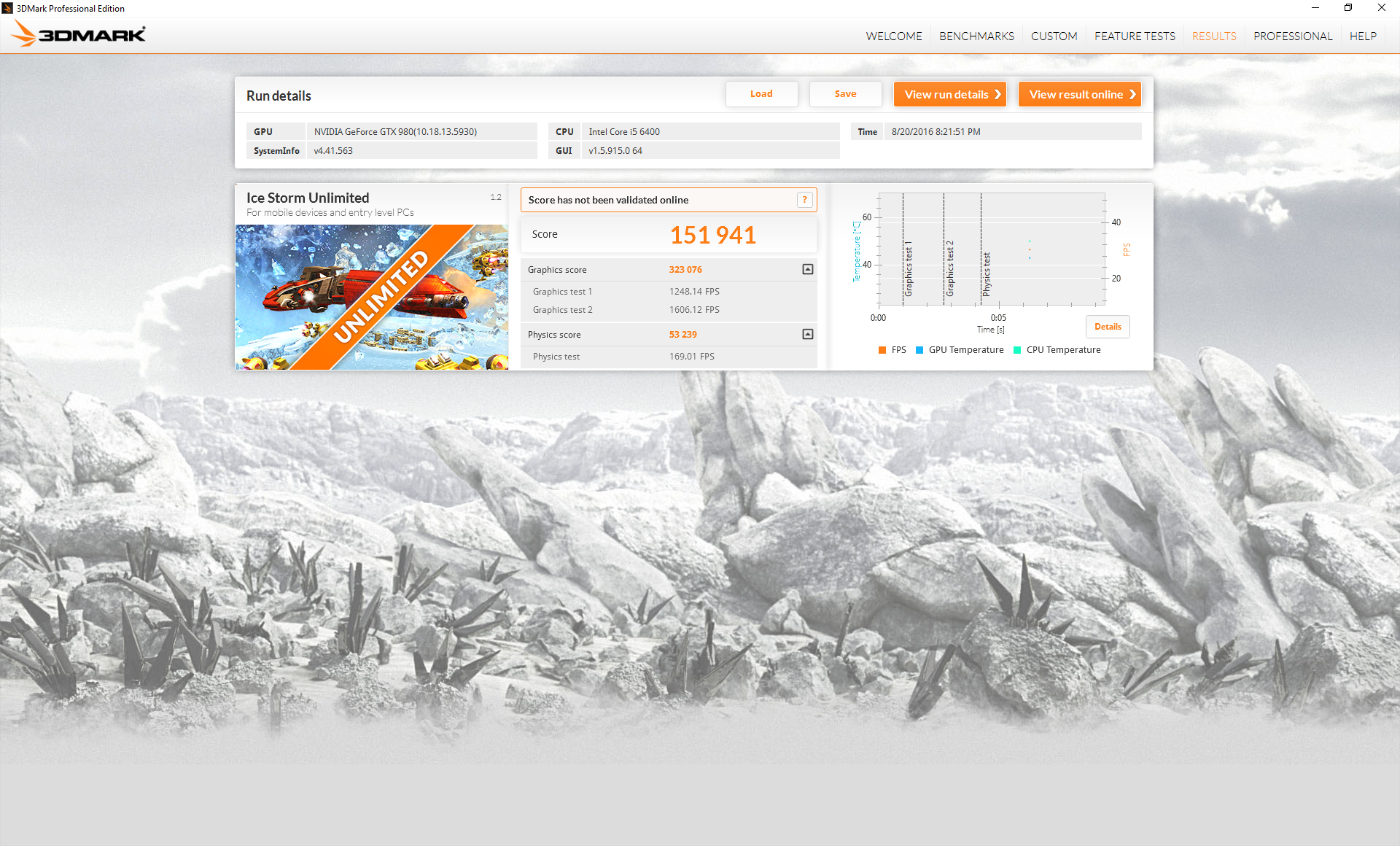This screenshot has width=1400, height=846.
Task: Go to the Welcome tab
Action: 893,36
